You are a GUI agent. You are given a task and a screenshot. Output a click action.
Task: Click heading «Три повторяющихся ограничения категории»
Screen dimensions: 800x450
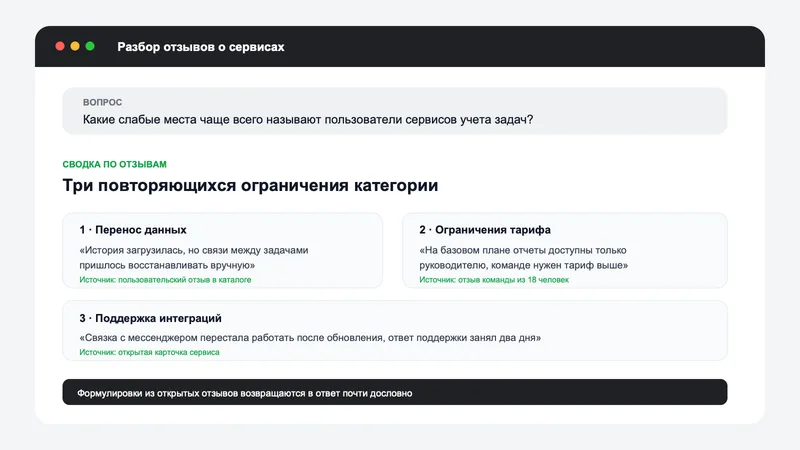(x=250, y=185)
